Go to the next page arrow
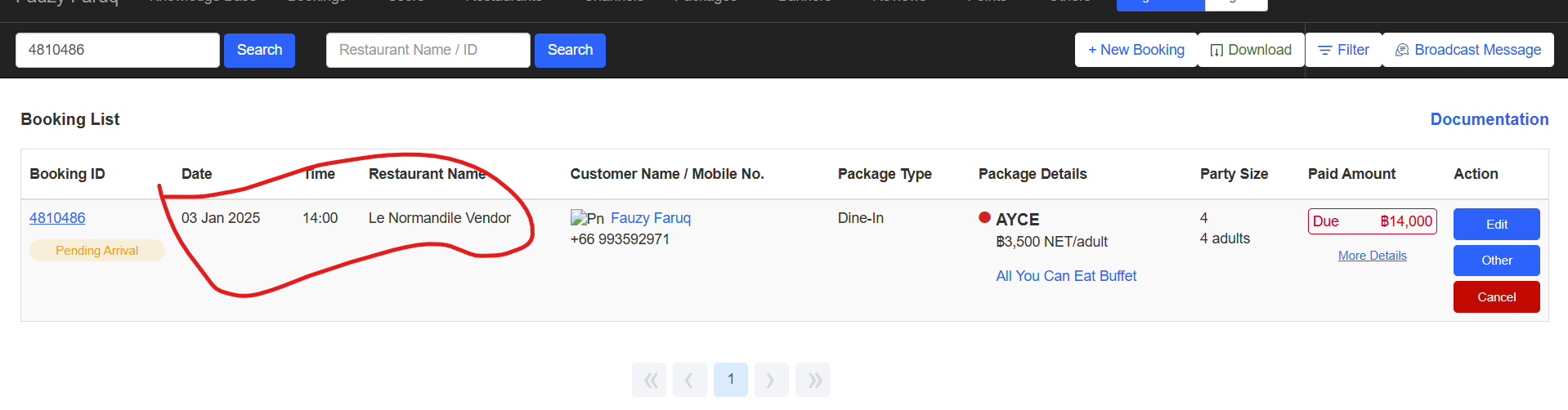The height and width of the screenshot is (410, 1568). pyautogui.click(x=771, y=380)
